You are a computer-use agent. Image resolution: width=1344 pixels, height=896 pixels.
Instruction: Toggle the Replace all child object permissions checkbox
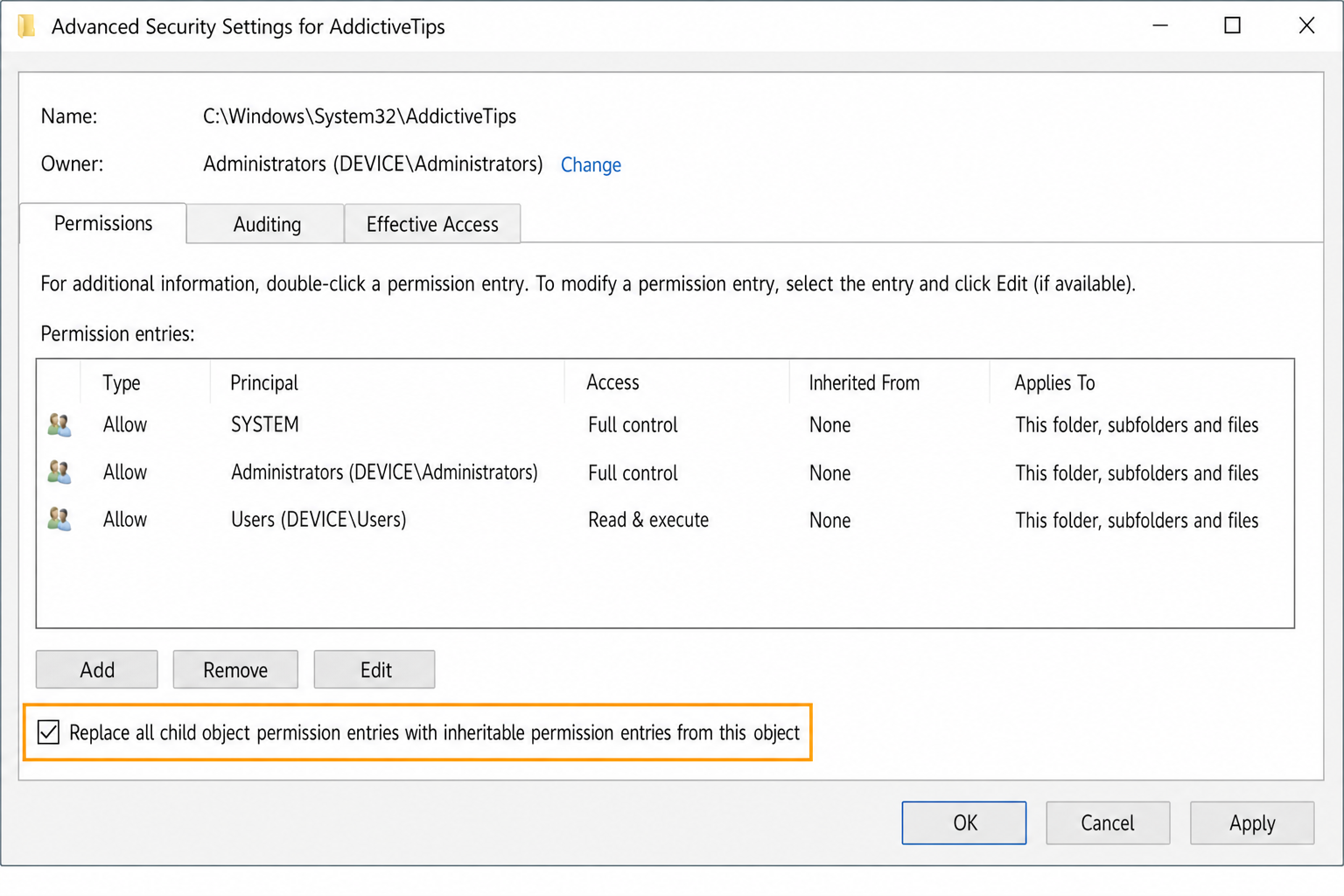[49, 732]
